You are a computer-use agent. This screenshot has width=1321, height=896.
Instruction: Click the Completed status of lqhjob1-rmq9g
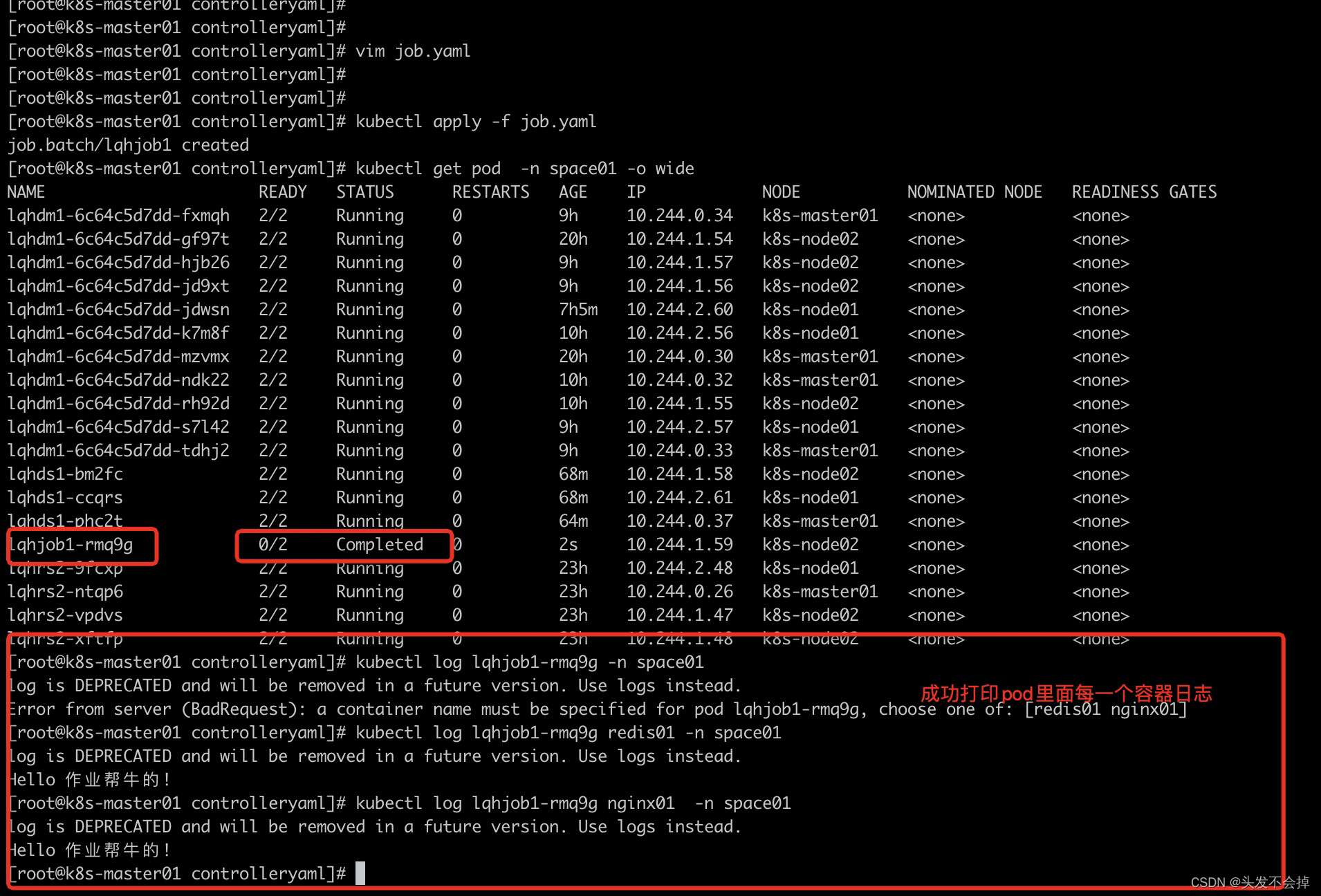coord(380,545)
